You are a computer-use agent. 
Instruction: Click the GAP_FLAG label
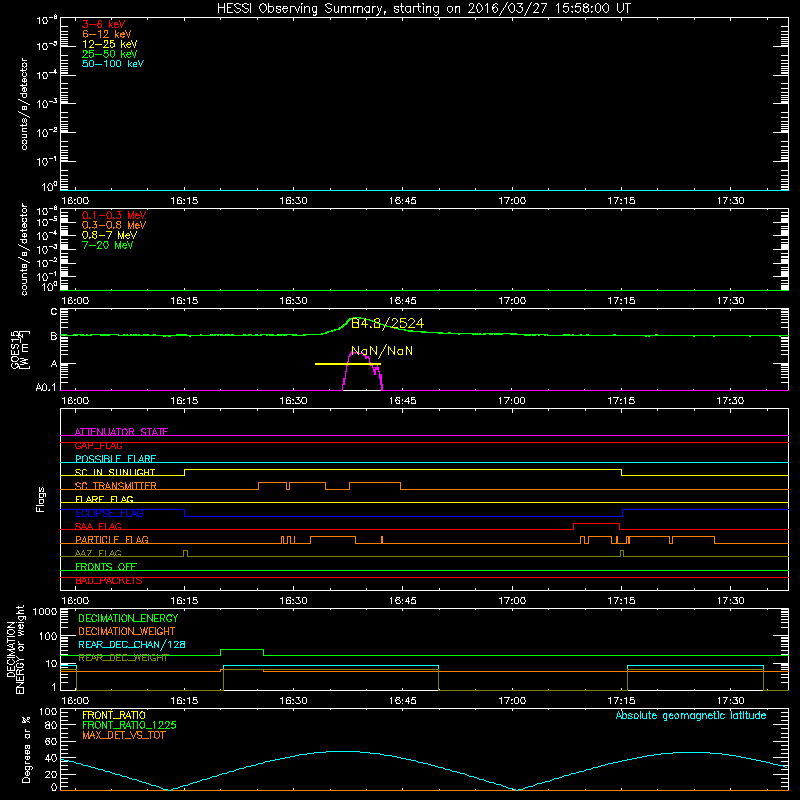[x=98, y=445]
